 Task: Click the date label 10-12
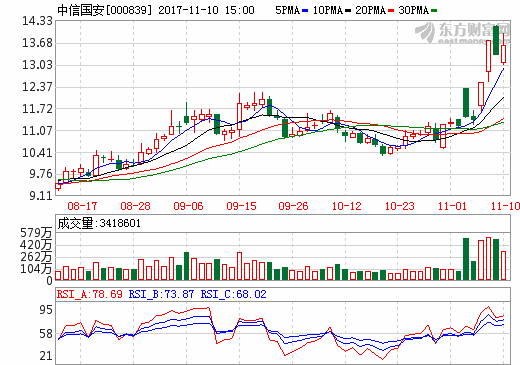click(347, 206)
